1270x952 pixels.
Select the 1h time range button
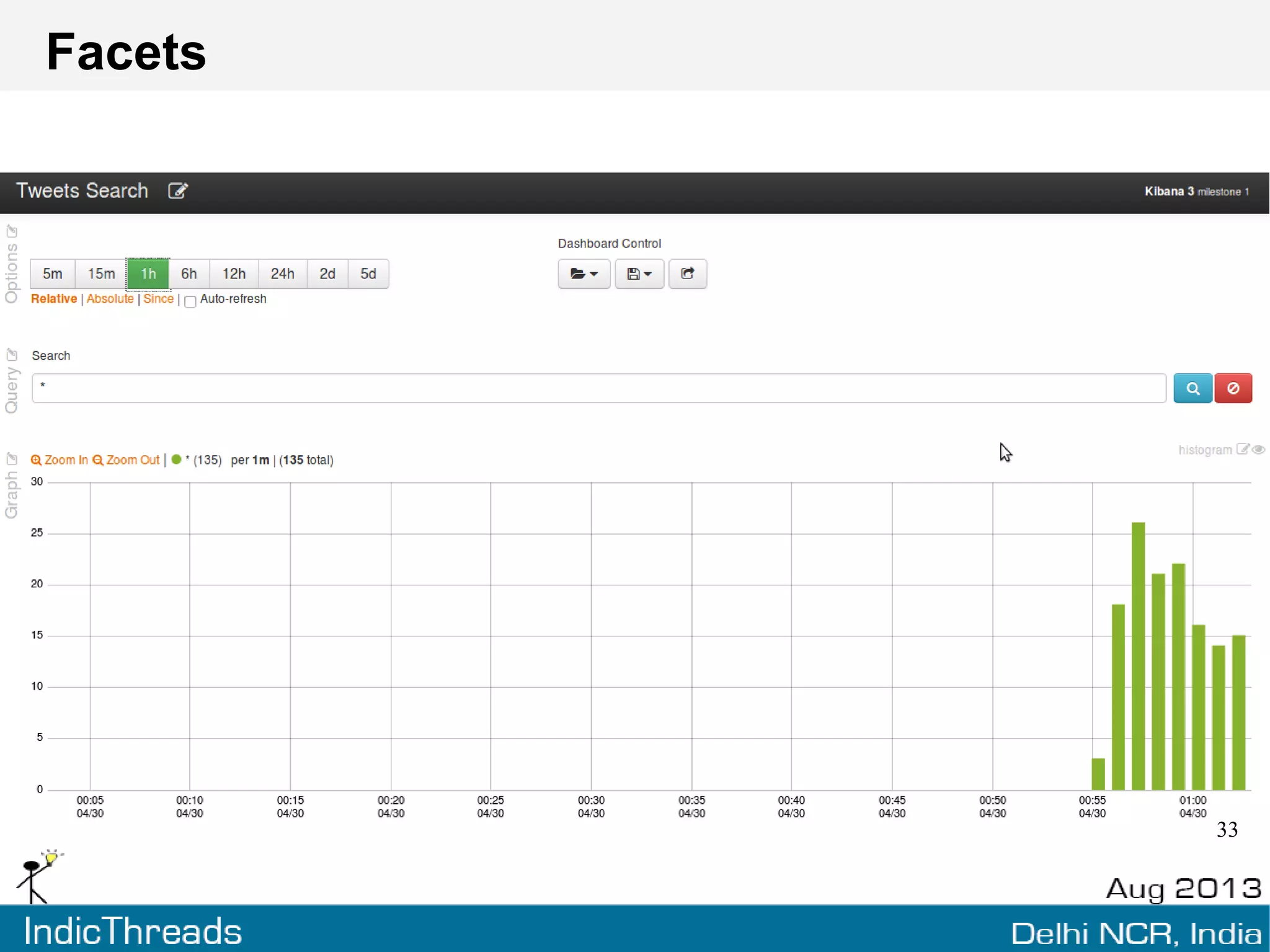click(x=148, y=274)
